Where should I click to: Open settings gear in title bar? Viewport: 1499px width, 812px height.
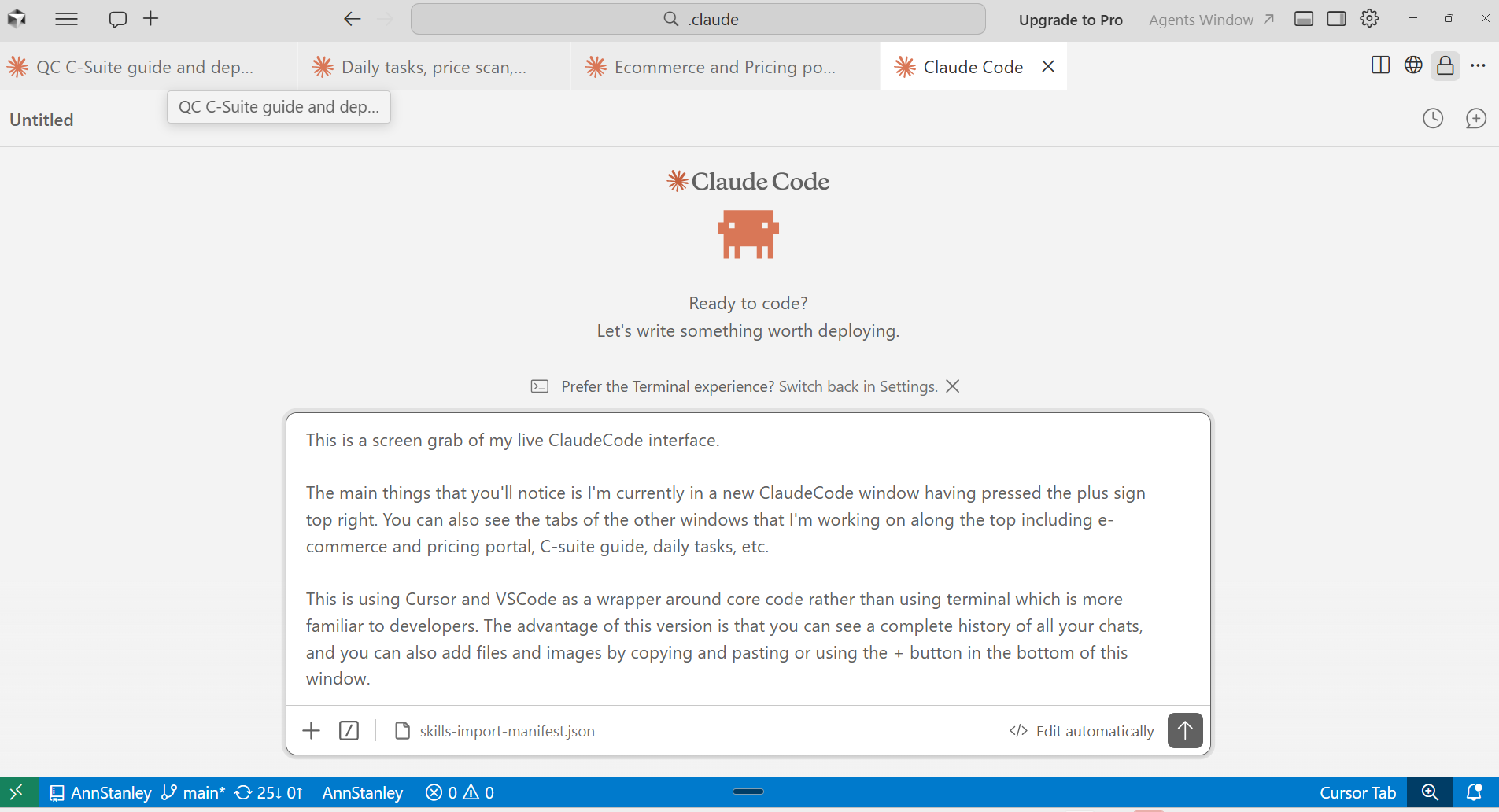tap(1370, 18)
